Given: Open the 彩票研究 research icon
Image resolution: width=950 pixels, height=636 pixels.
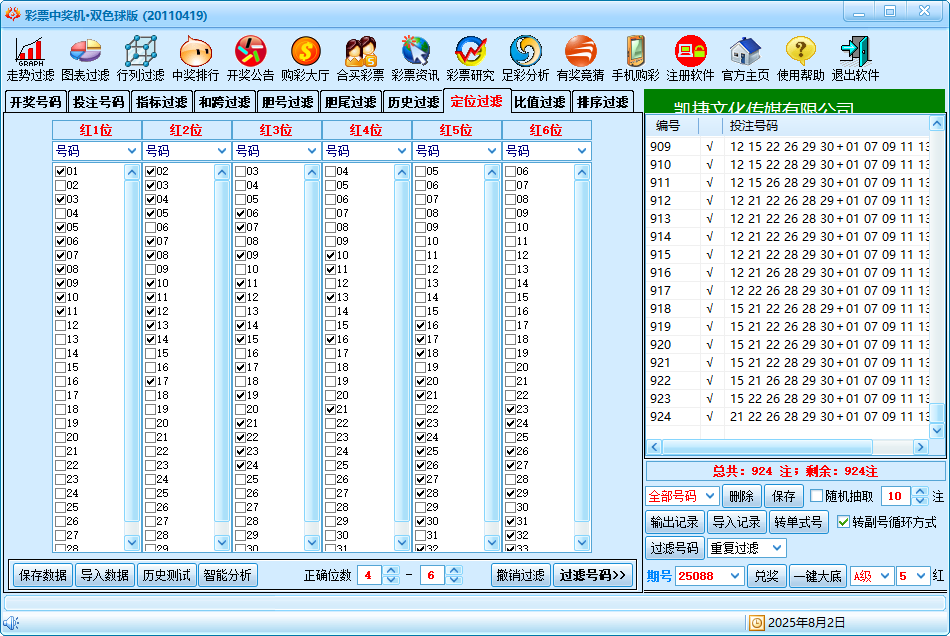Looking at the screenshot, I should point(470,51).
